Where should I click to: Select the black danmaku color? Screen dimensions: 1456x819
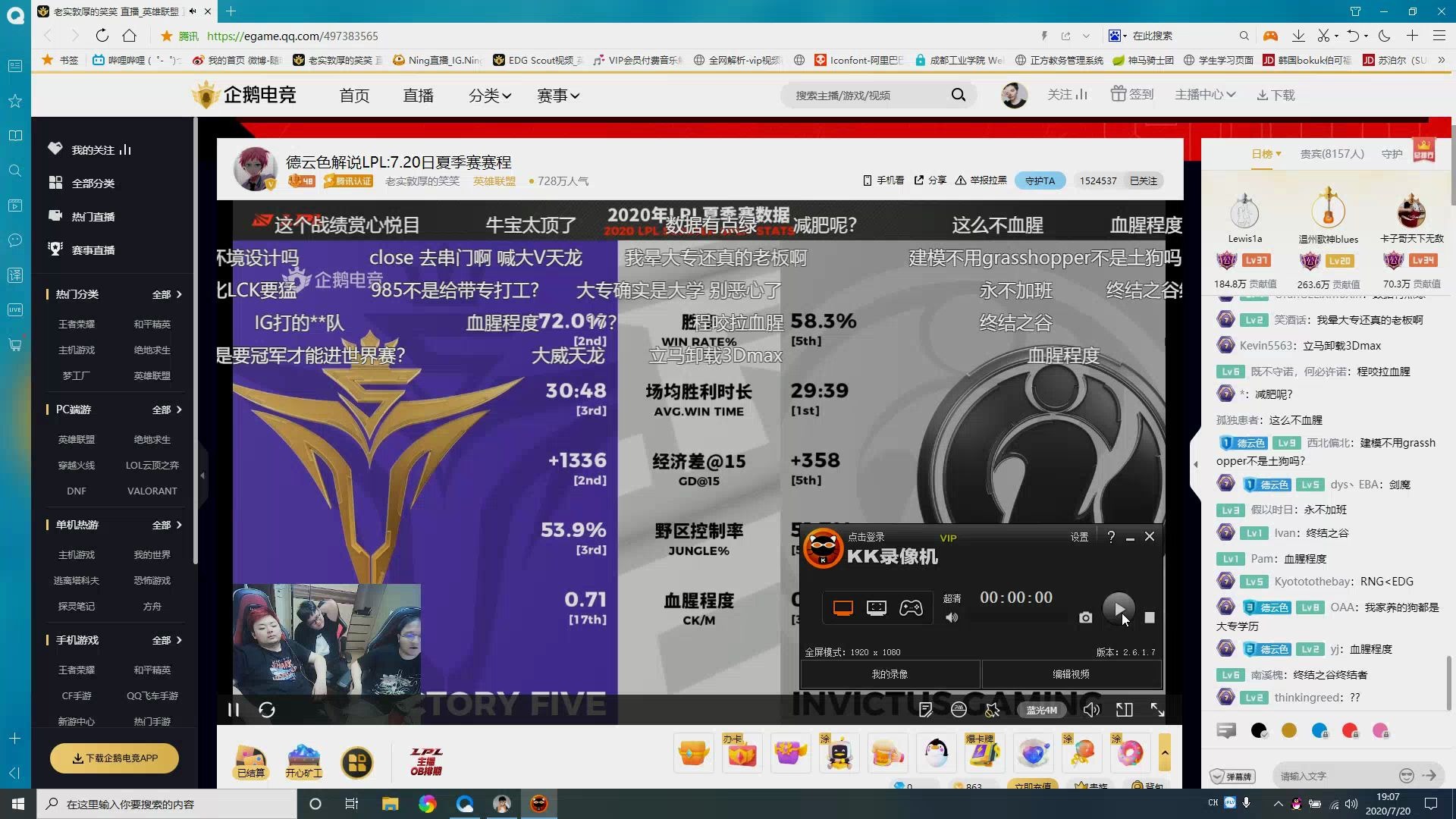[x=1259, y=730]
